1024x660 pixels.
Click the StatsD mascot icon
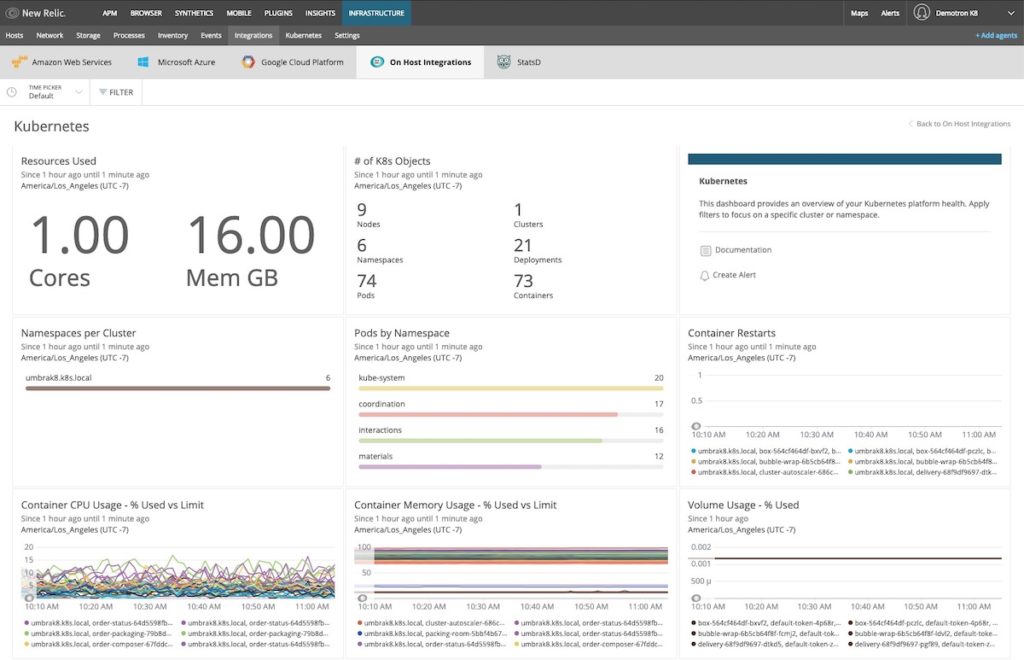pyautogui.click(x=504, y=62)
